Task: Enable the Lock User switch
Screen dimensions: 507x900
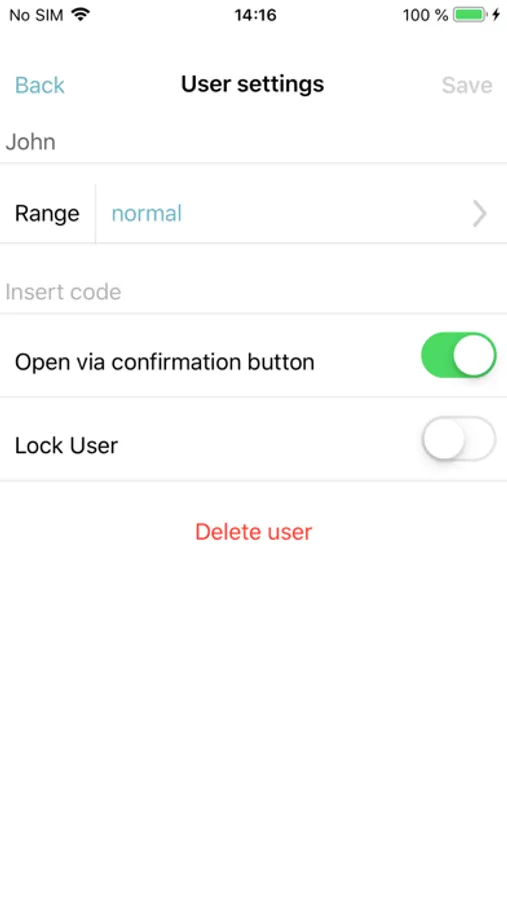Action: (x=458, y=439)
